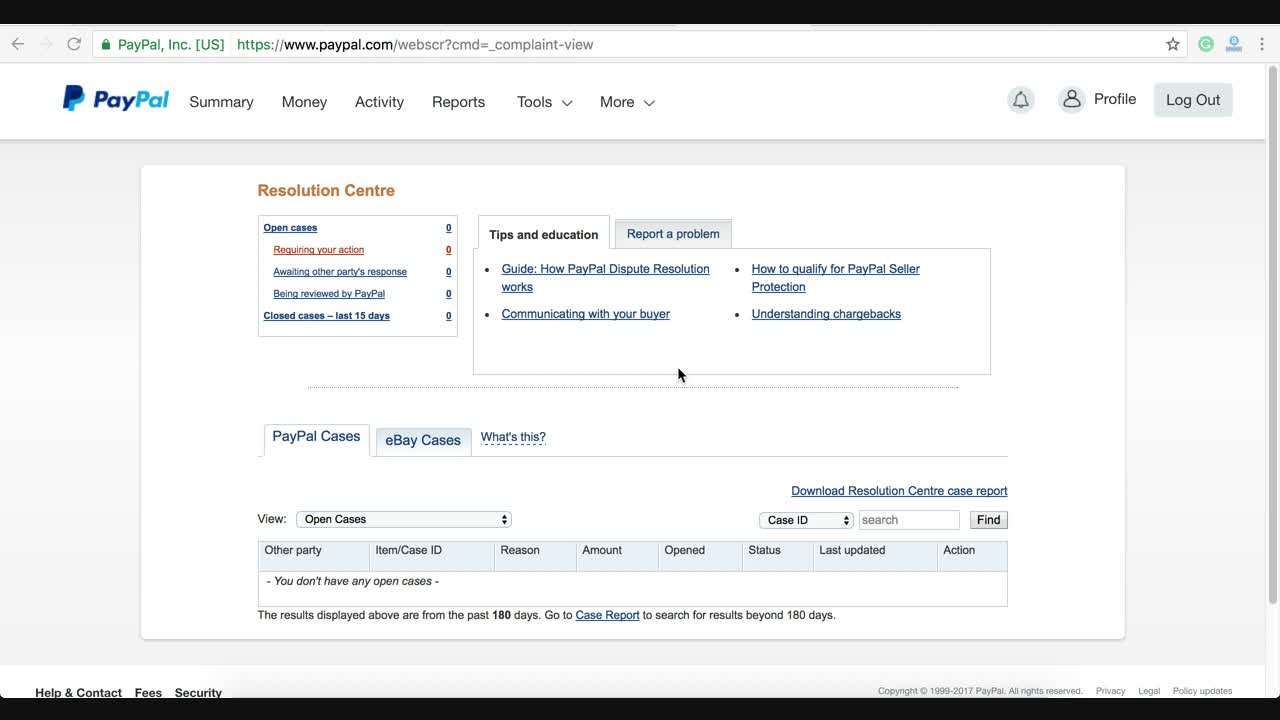Expand the Tools menu
This screenshot has width=1280, height=720.
tap(545, 102)
